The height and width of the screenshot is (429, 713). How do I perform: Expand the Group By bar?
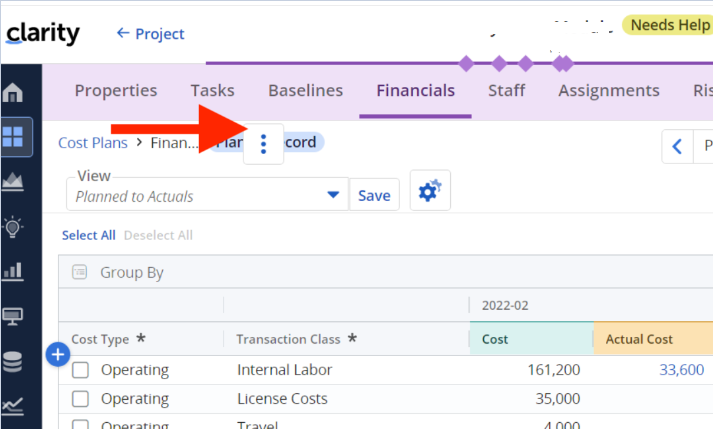coord(131,272)
